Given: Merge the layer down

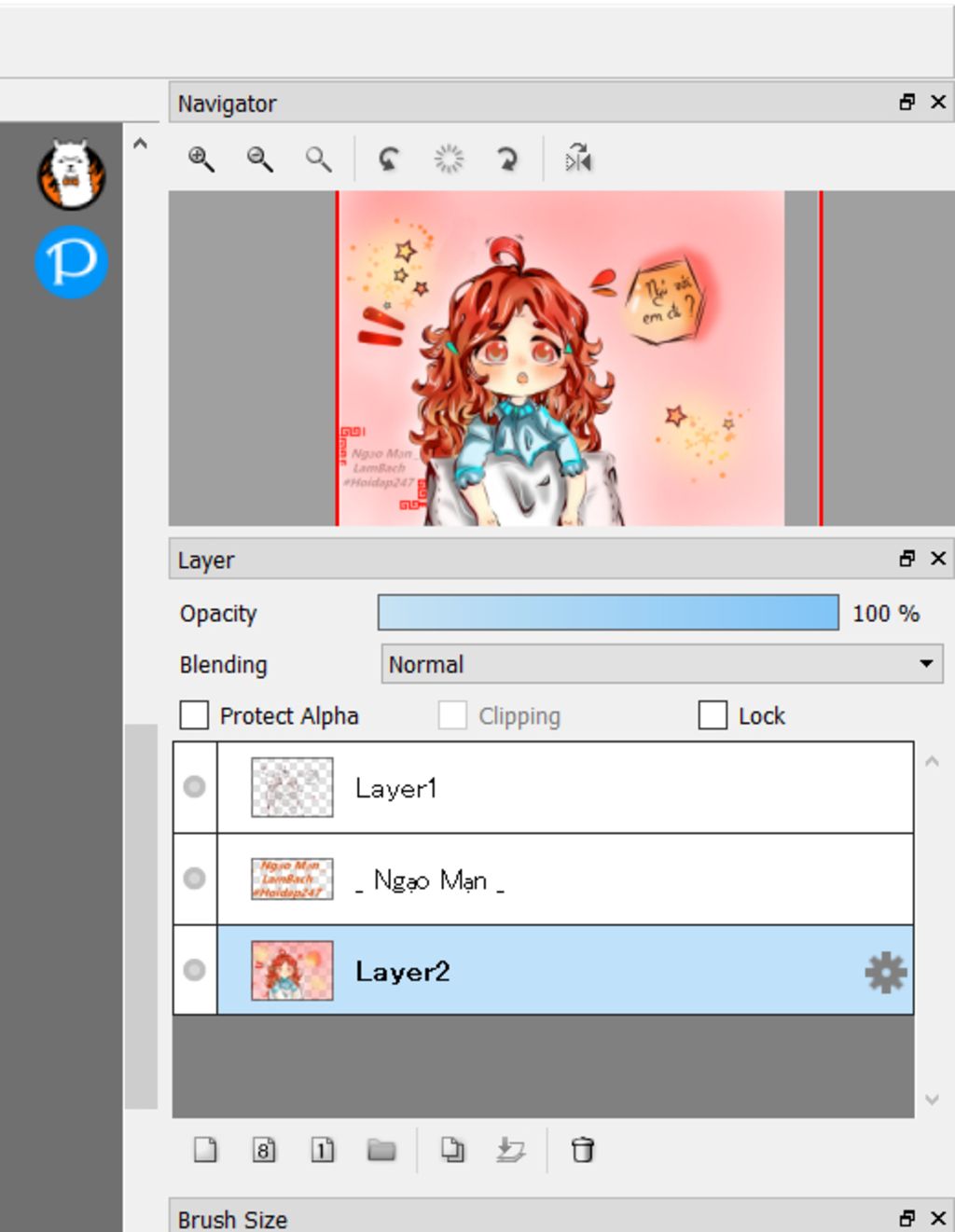Looking at the screenshot, I should (511, 1150).
